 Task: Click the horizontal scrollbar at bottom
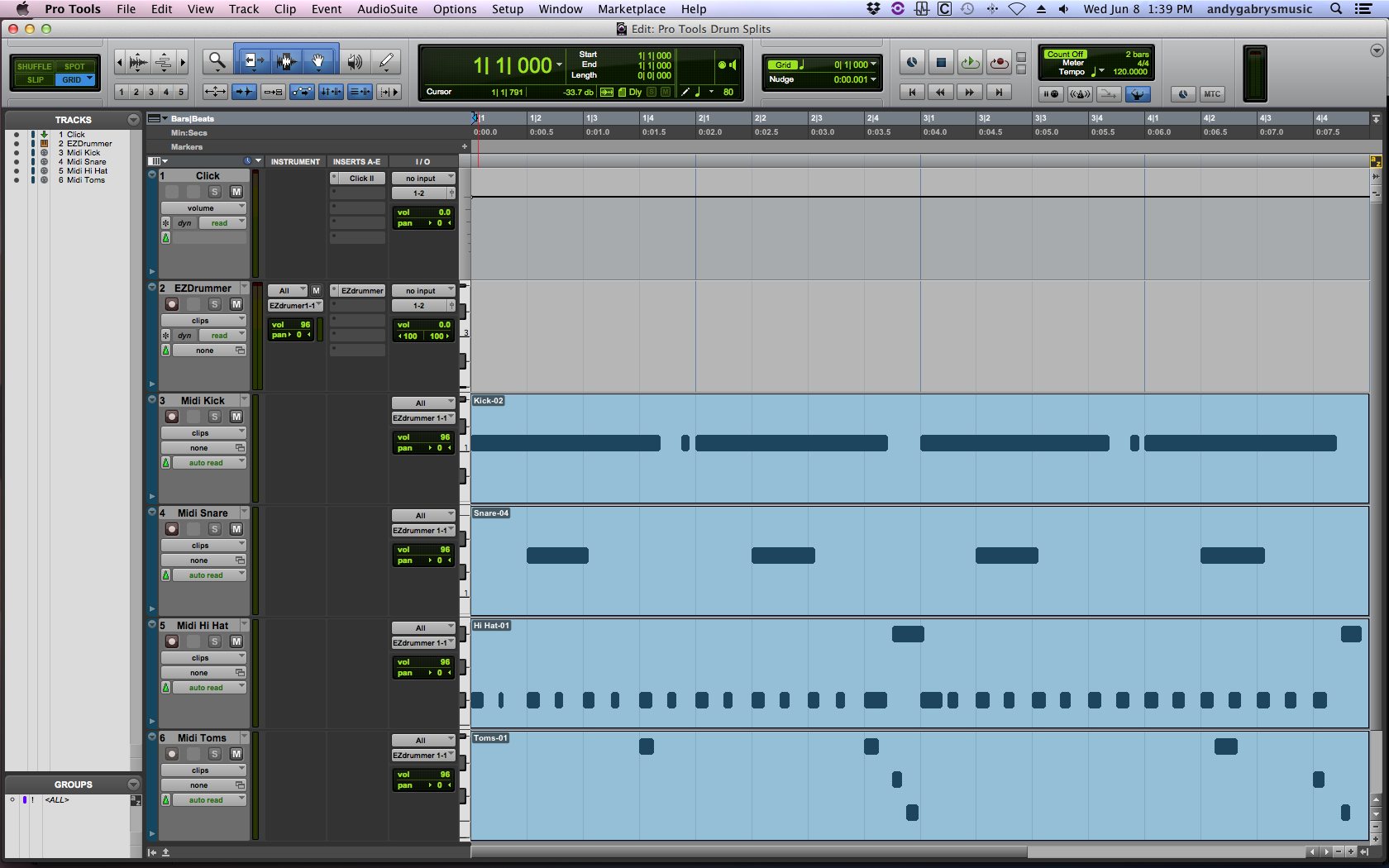(749, 851)
